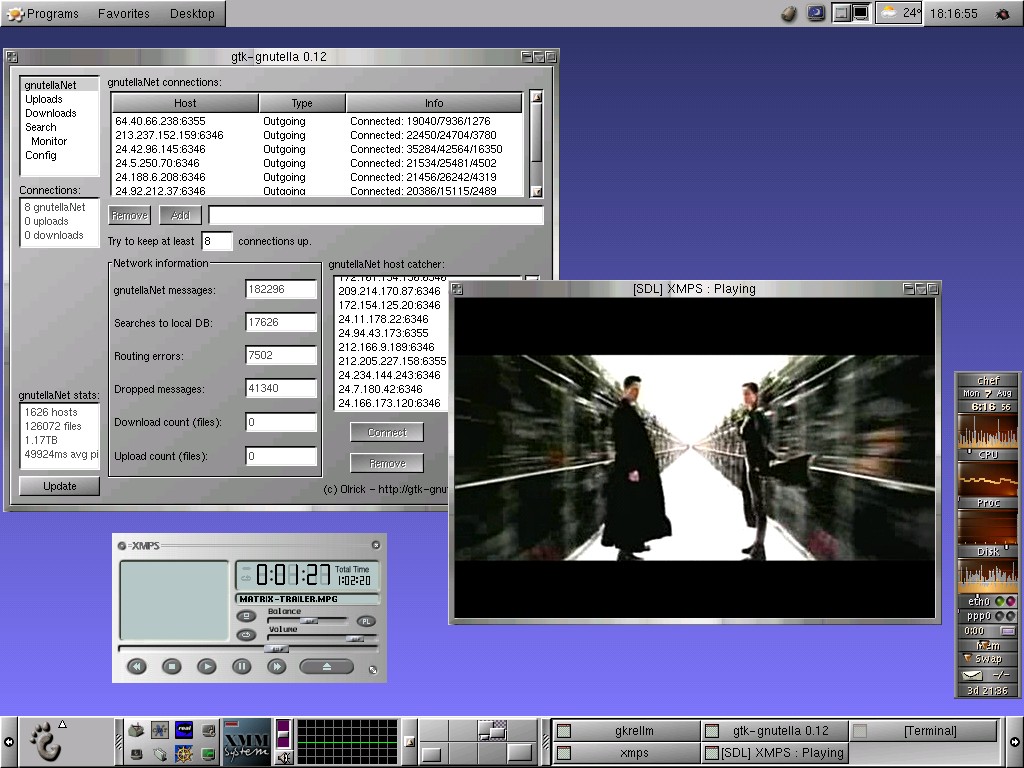The width and height of the screenshot is (1024, 768).
Task: Click the XMPS rewind button
Action: 136,666
